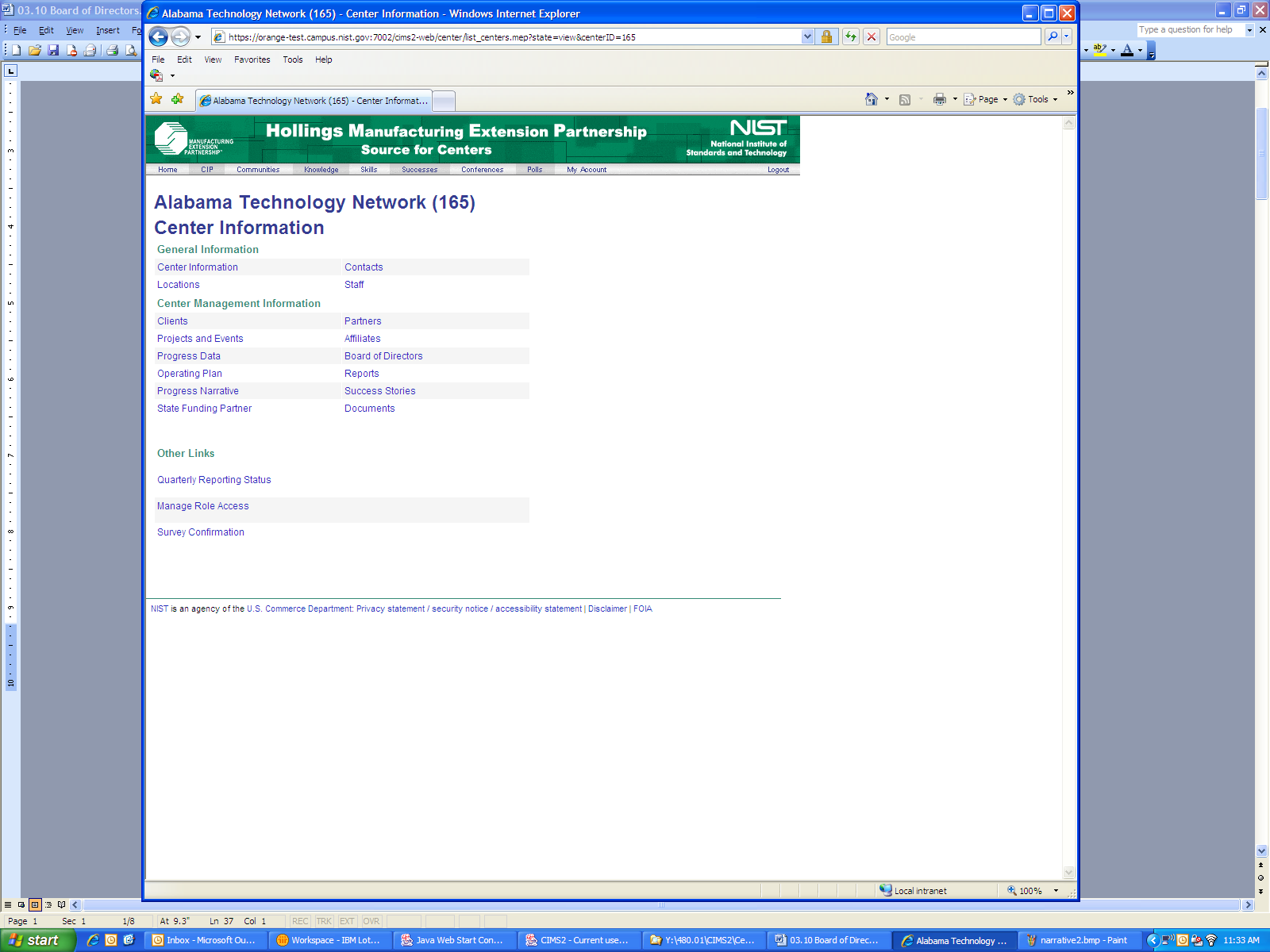Screen dimensions: 1270x952
Task: Click the Add to Favorites star-plus icon
Action: point(178,99)
